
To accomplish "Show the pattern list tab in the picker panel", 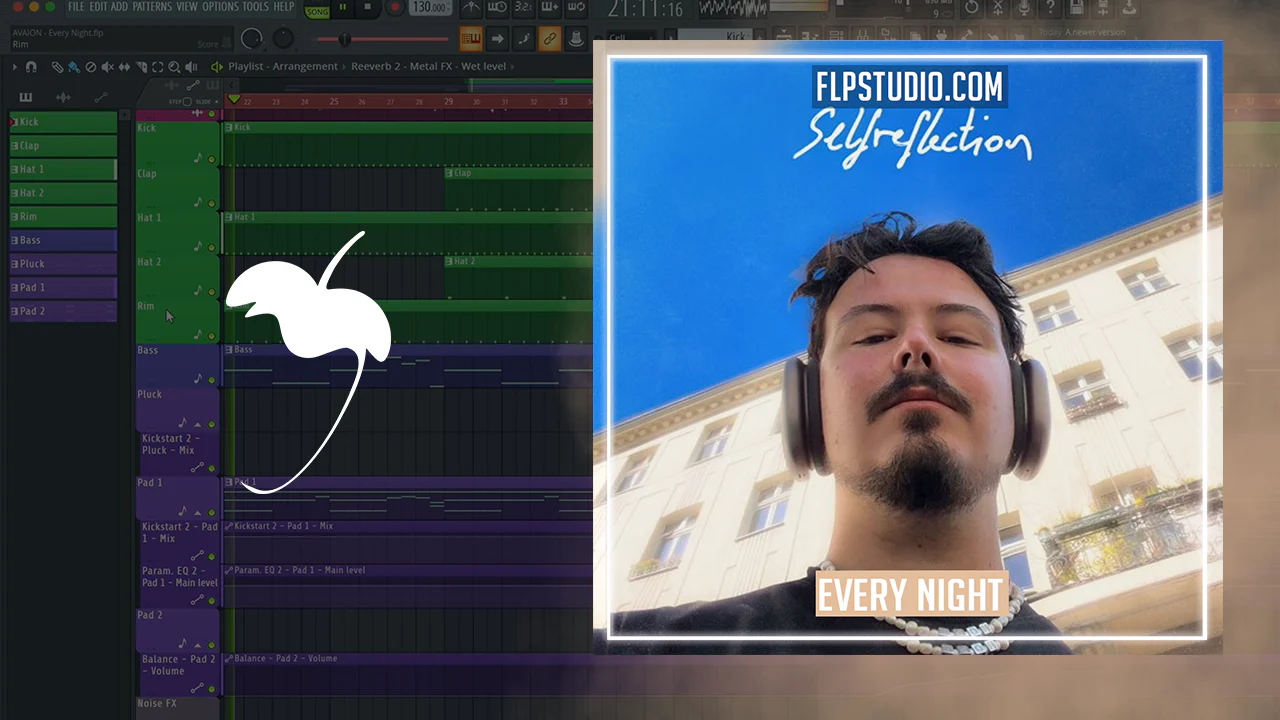I will (26, 97).
